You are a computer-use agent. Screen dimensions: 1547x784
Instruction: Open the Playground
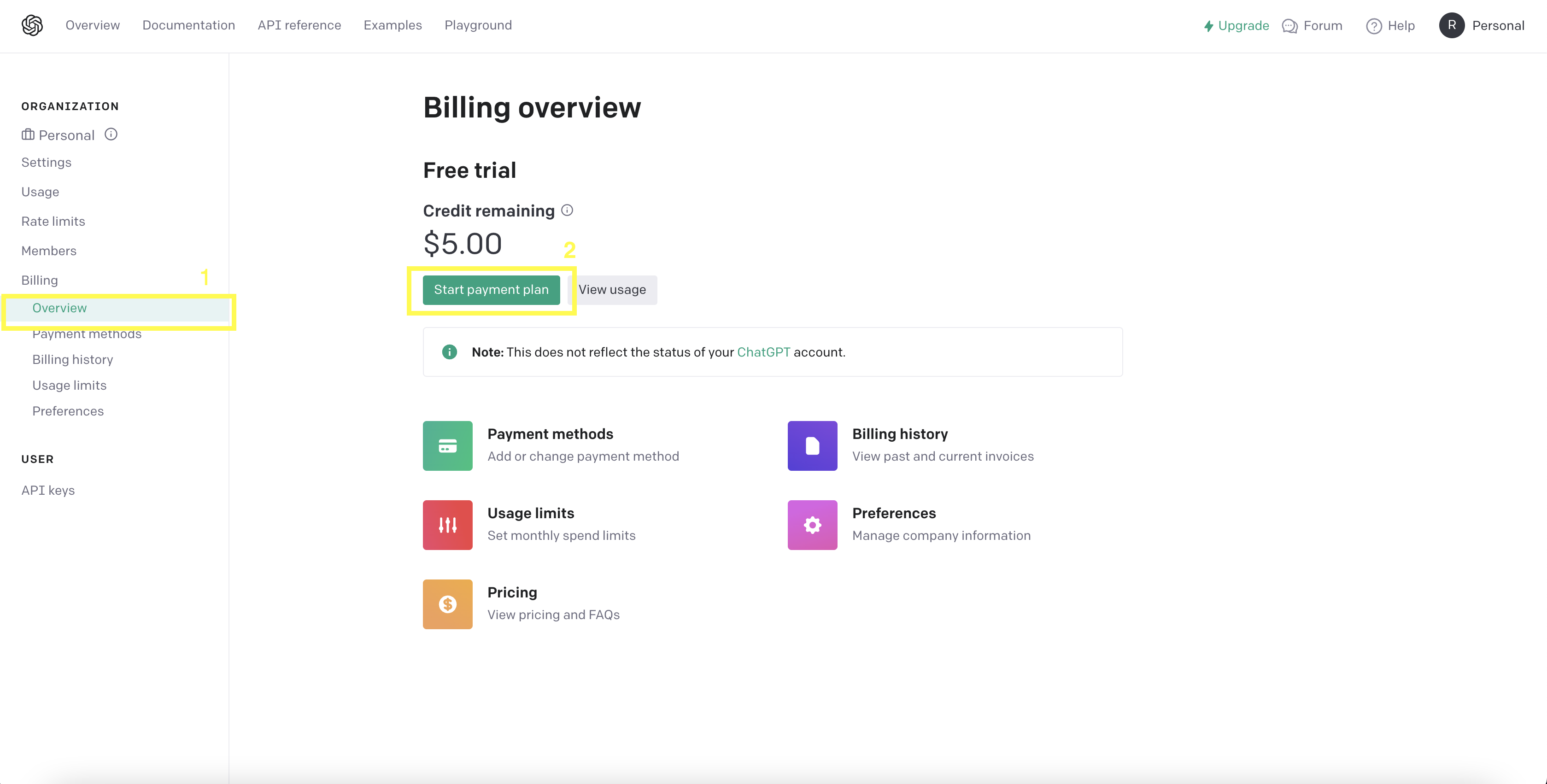tap(478, 25)
